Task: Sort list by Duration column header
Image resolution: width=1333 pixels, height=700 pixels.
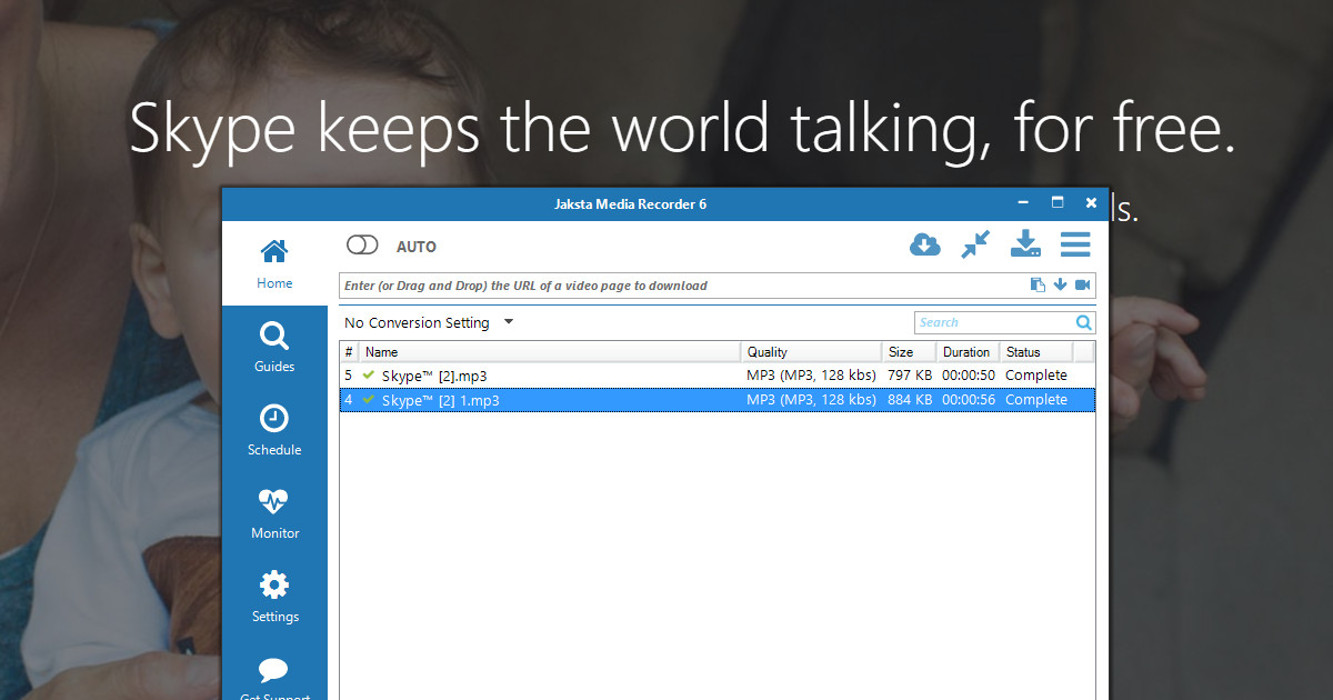Action: (x=966, y=352)
